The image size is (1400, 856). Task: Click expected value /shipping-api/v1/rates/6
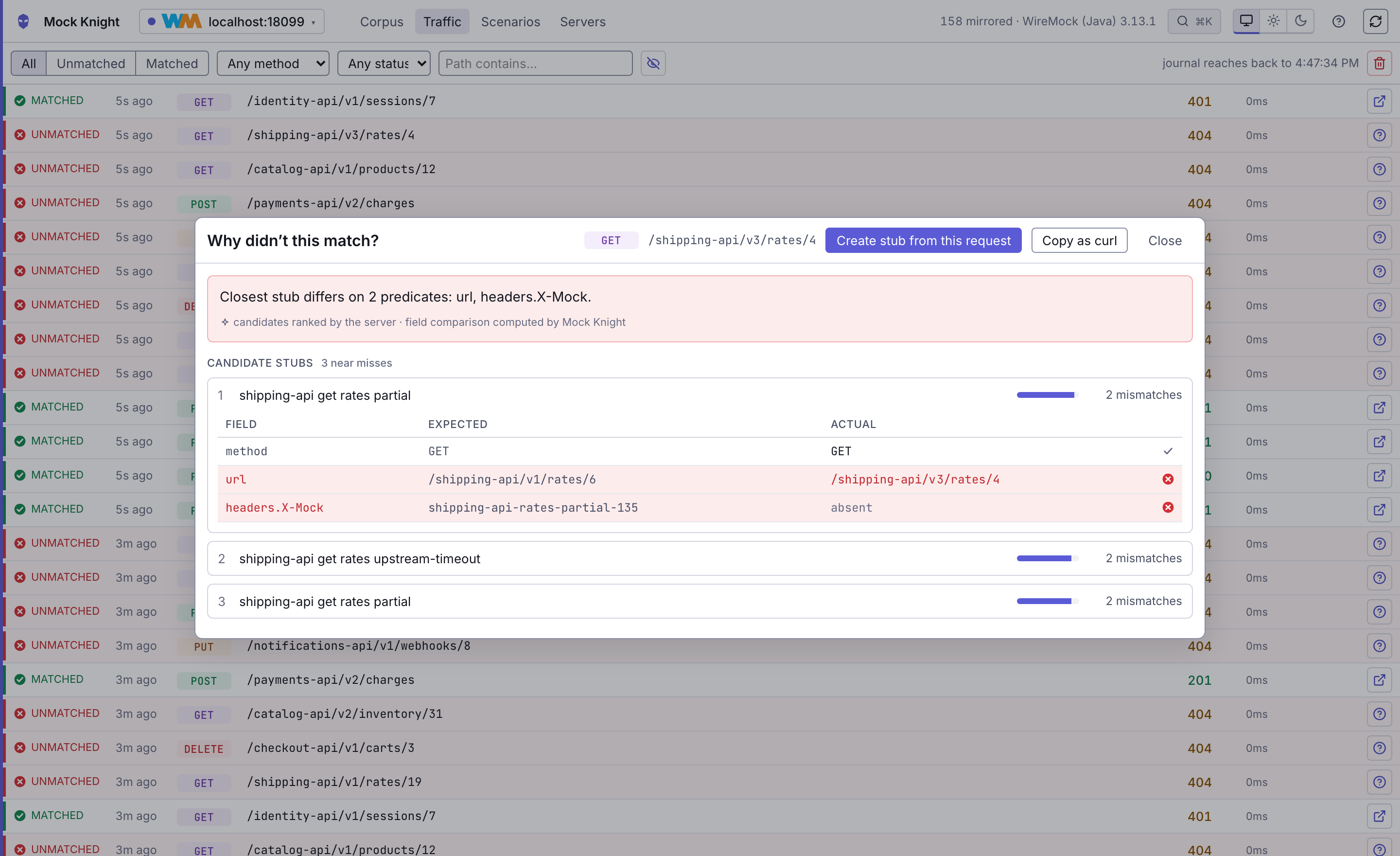[x=512, y=479]
